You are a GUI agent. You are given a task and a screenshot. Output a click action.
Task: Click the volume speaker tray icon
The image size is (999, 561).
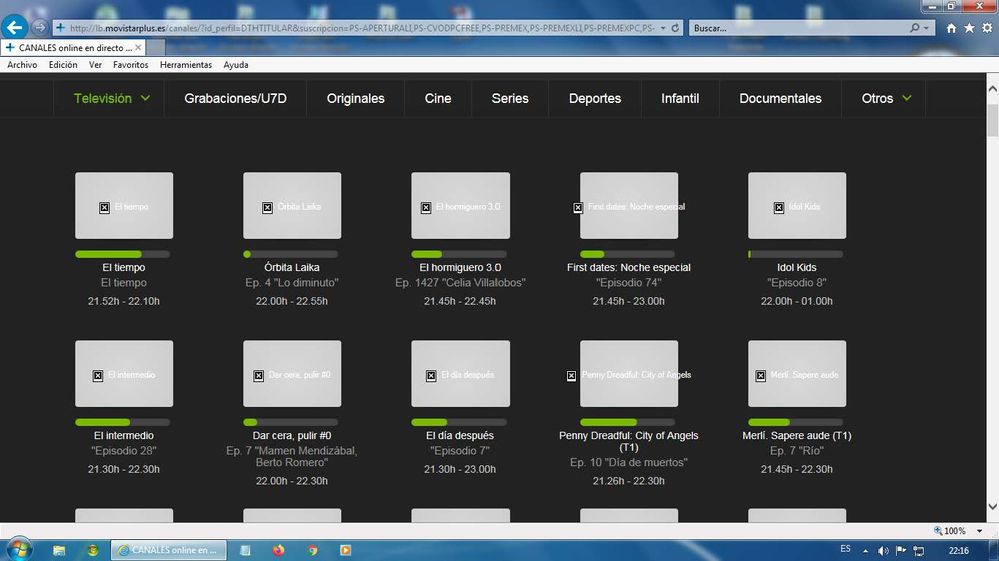[883, 550]
